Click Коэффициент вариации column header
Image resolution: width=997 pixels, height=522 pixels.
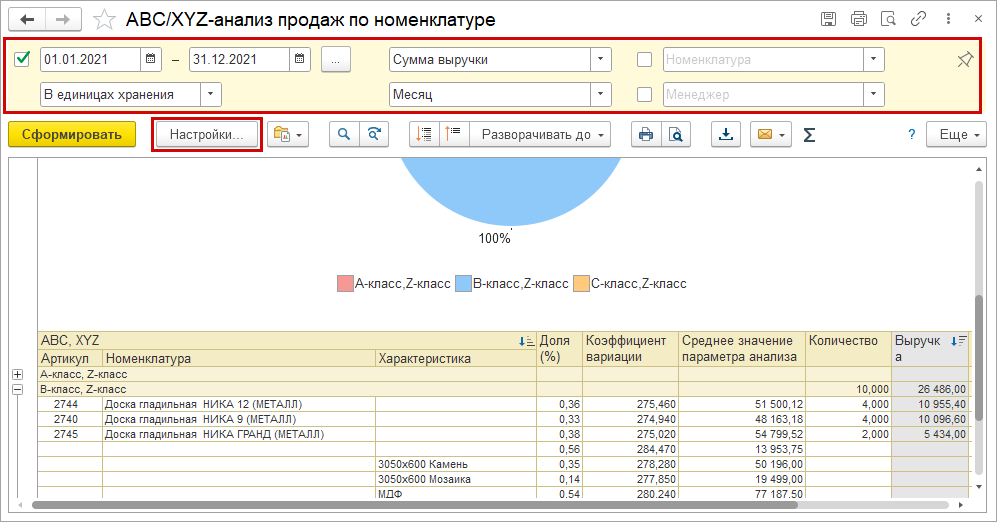tap(631, 348)
